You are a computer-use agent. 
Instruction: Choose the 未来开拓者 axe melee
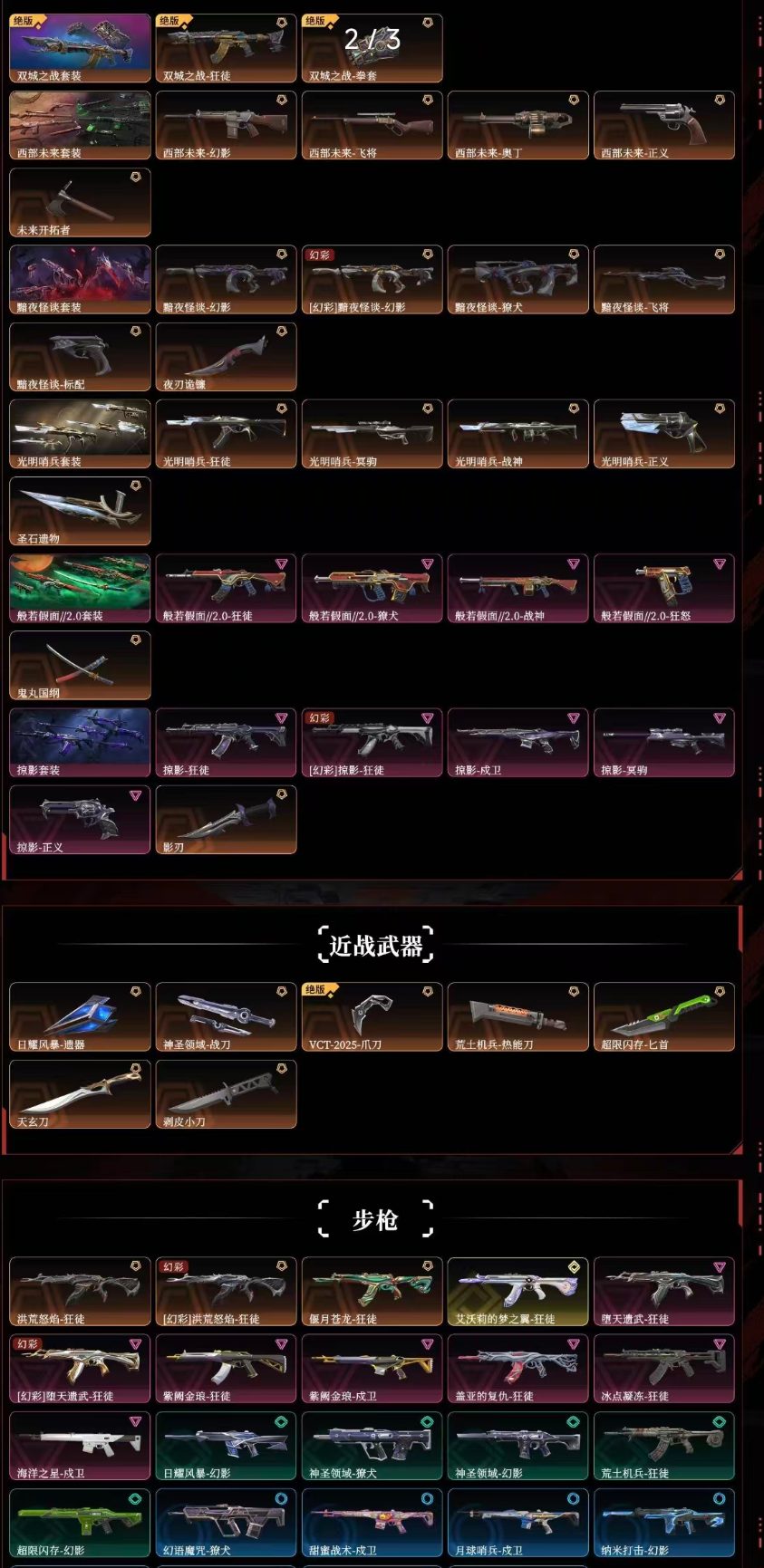click(x=80, y=202)
